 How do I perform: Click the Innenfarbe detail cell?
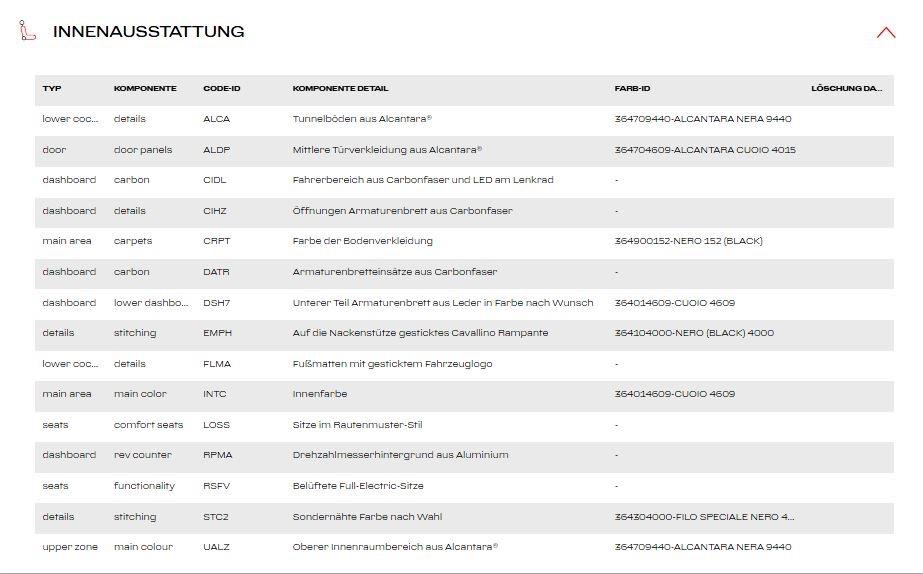[319, 394]
